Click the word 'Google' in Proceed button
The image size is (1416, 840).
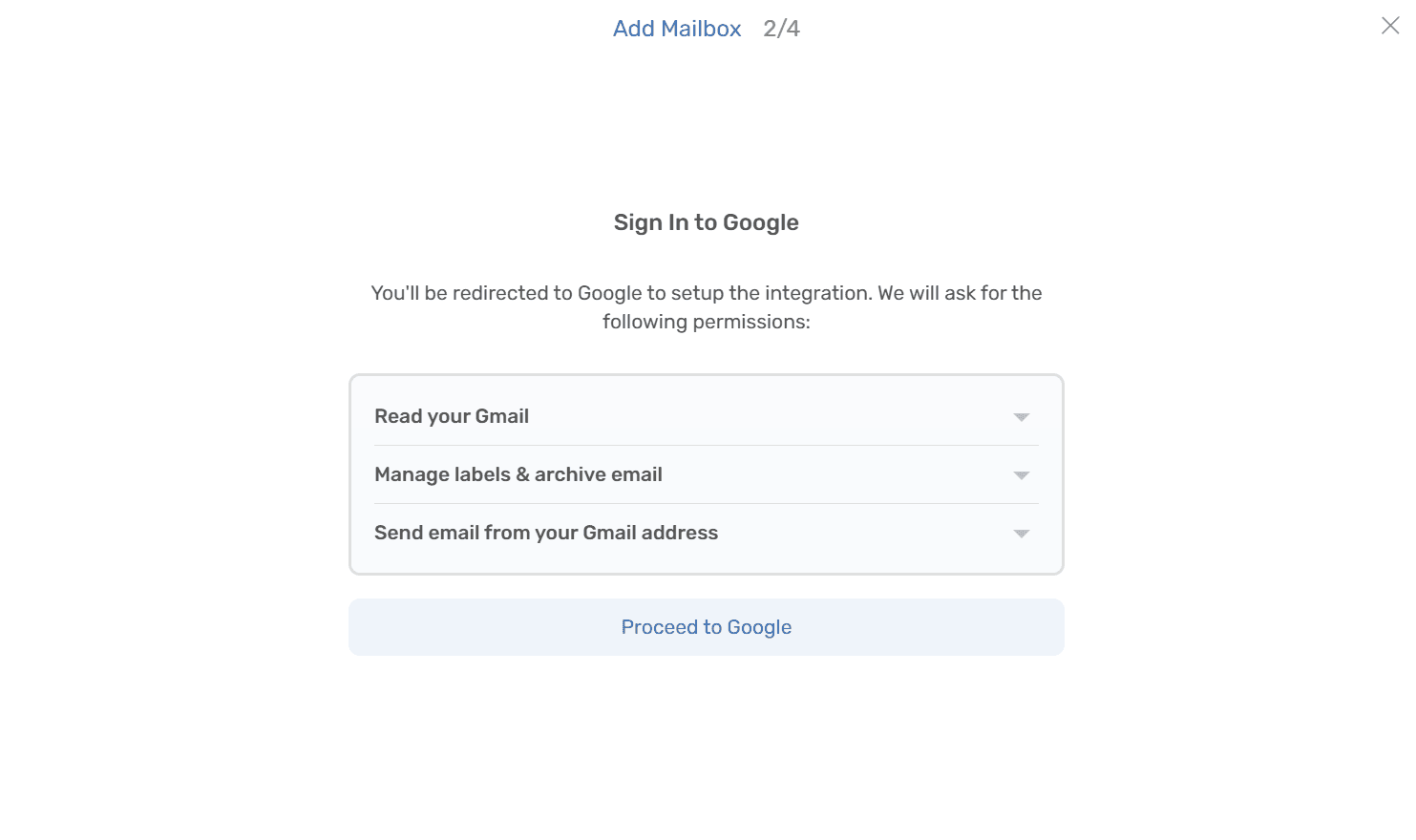point(759,627)
